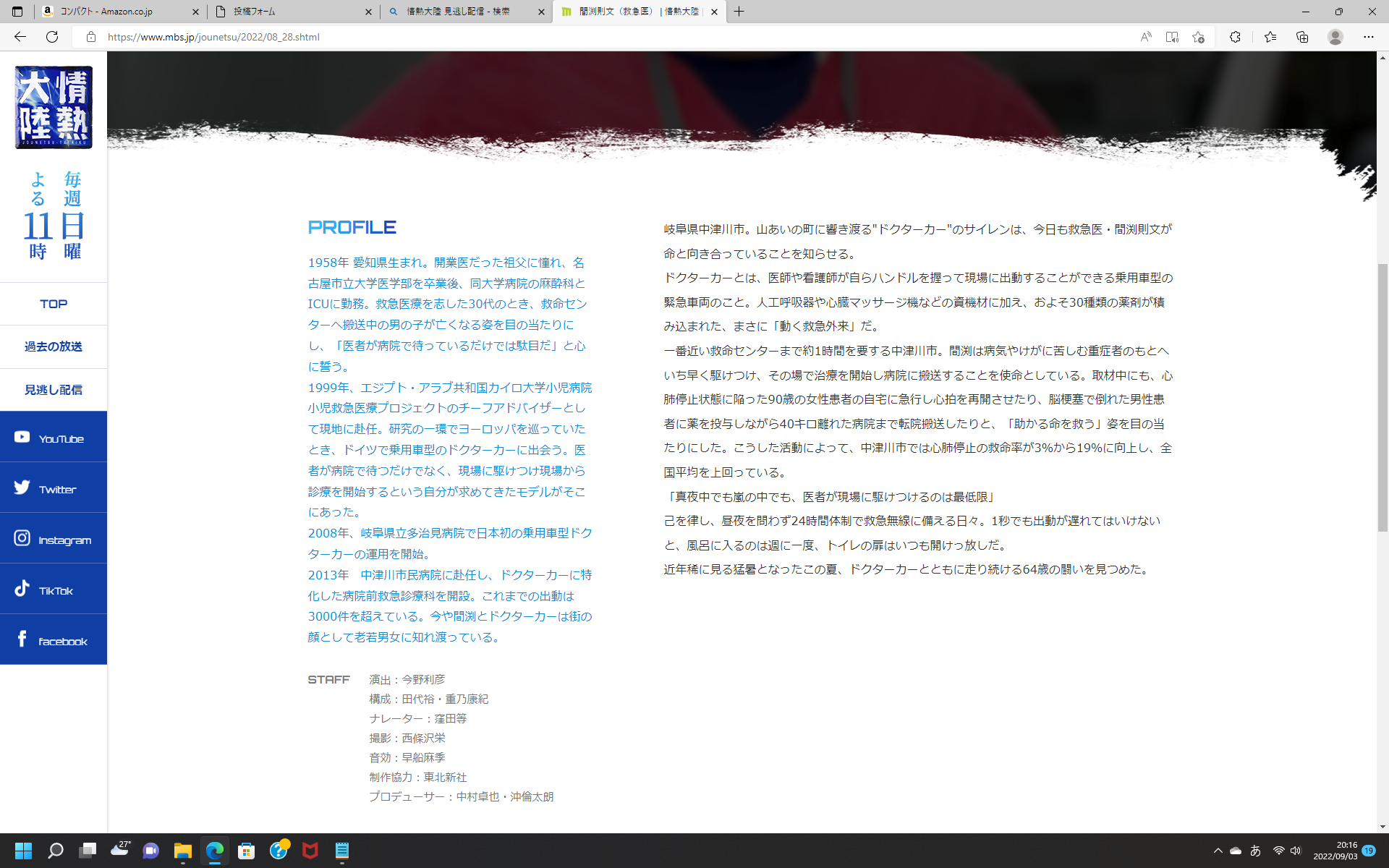The height and width of the screenshot is (868, 1389).
Task: Close the 間渕則文 active tab
Action: (714, 12)
